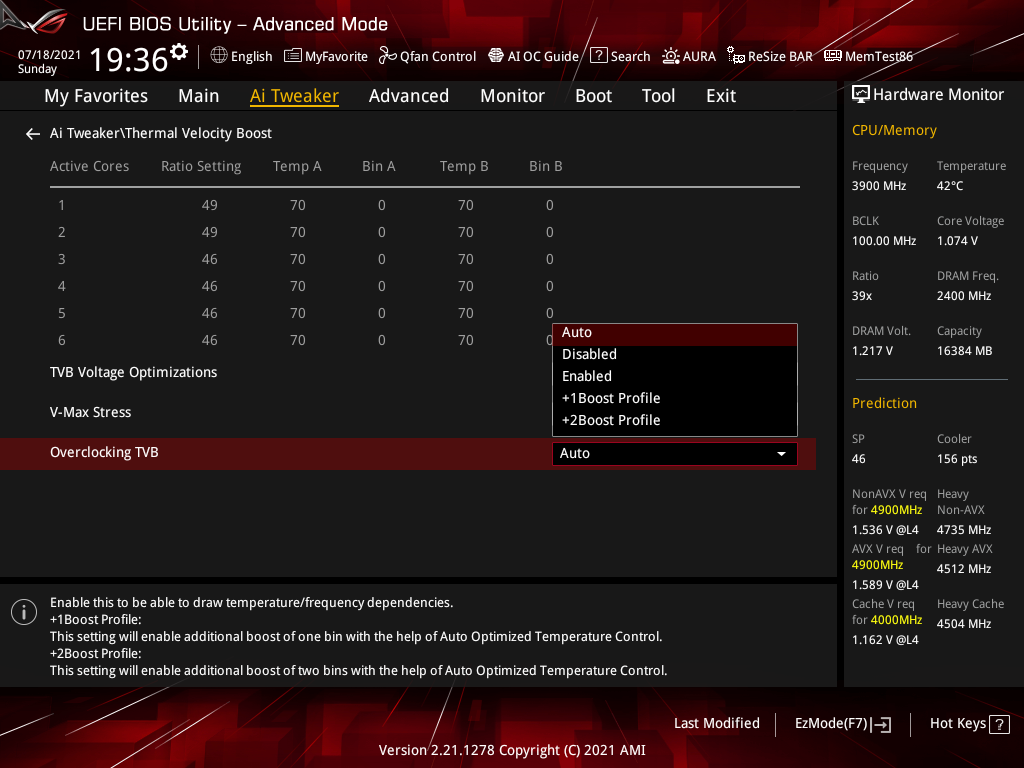Open AURA lighting settings

click(x=689, y=56)
